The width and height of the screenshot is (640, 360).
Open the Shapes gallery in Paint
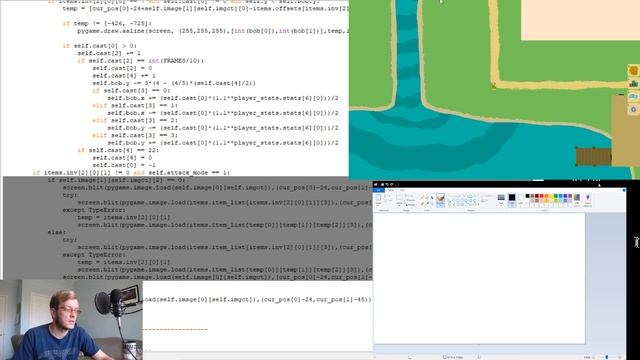462,200
